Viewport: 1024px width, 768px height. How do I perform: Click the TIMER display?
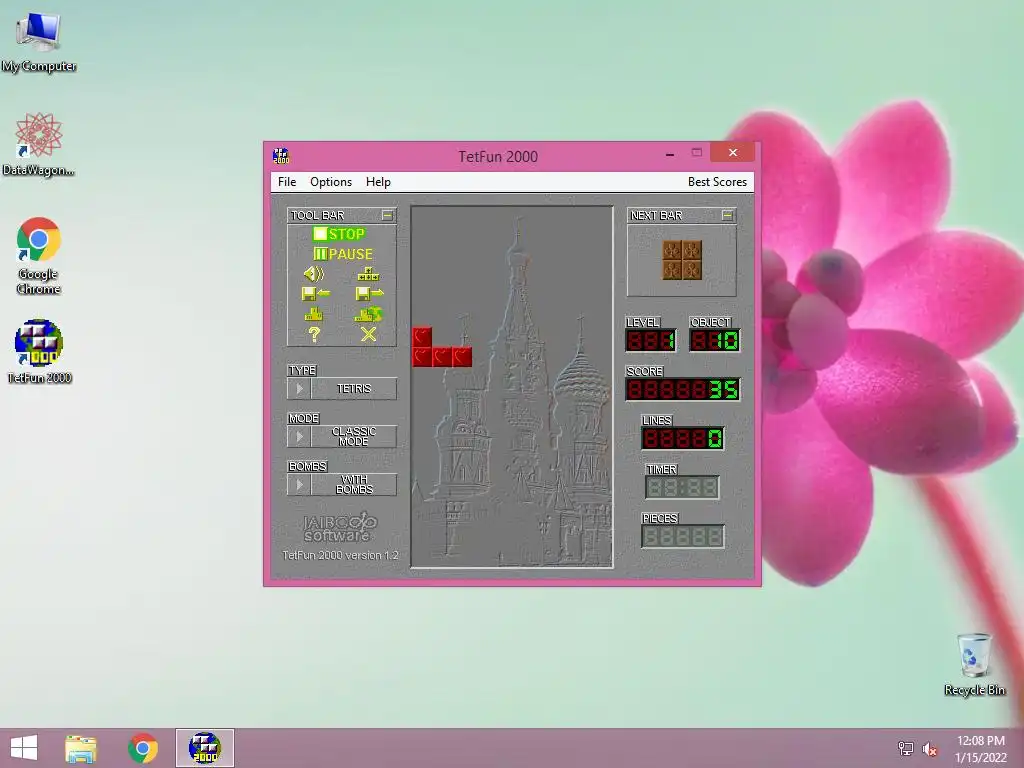click(682, 487)
